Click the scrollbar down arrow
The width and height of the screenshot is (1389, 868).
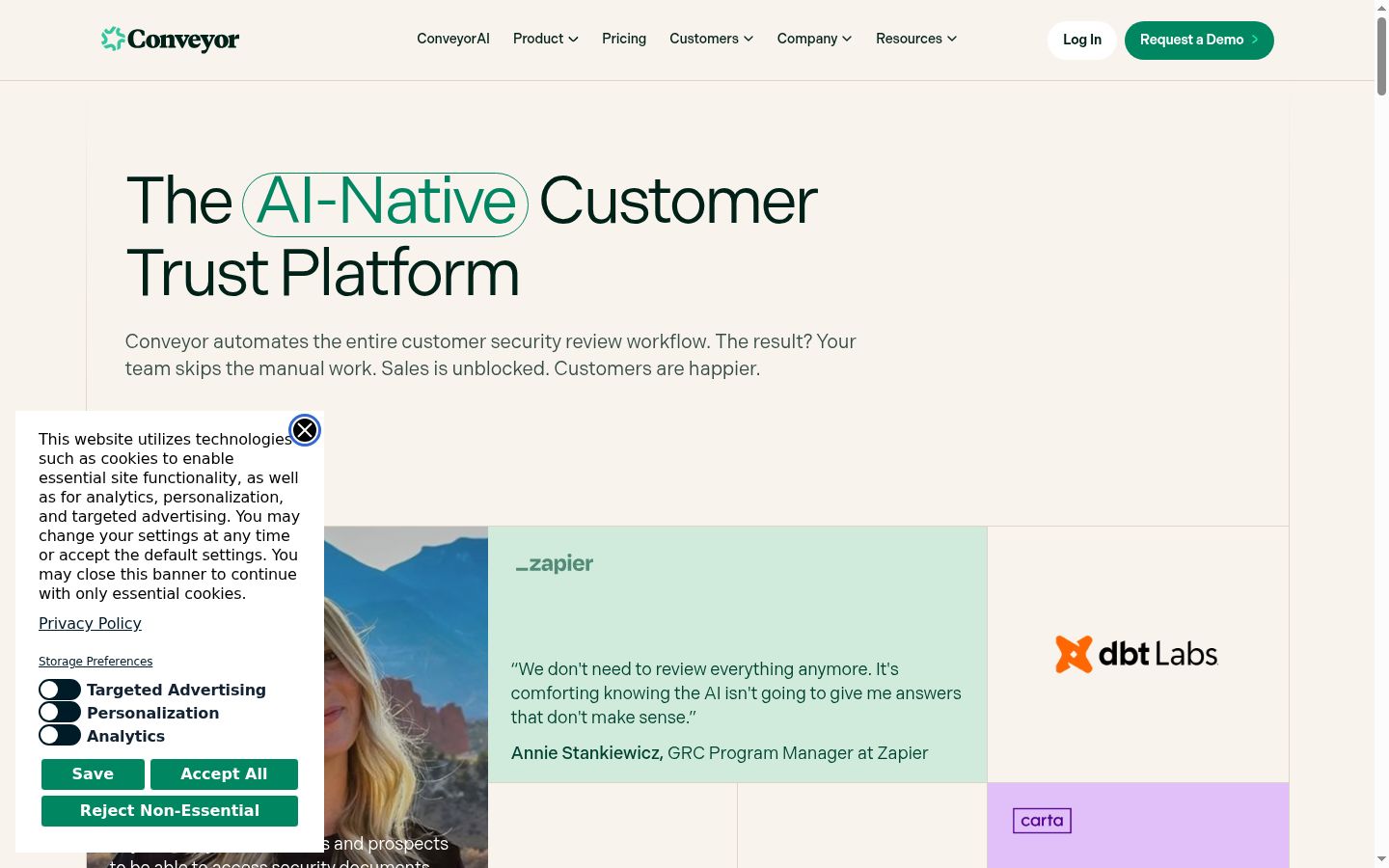coord(1381,859)
